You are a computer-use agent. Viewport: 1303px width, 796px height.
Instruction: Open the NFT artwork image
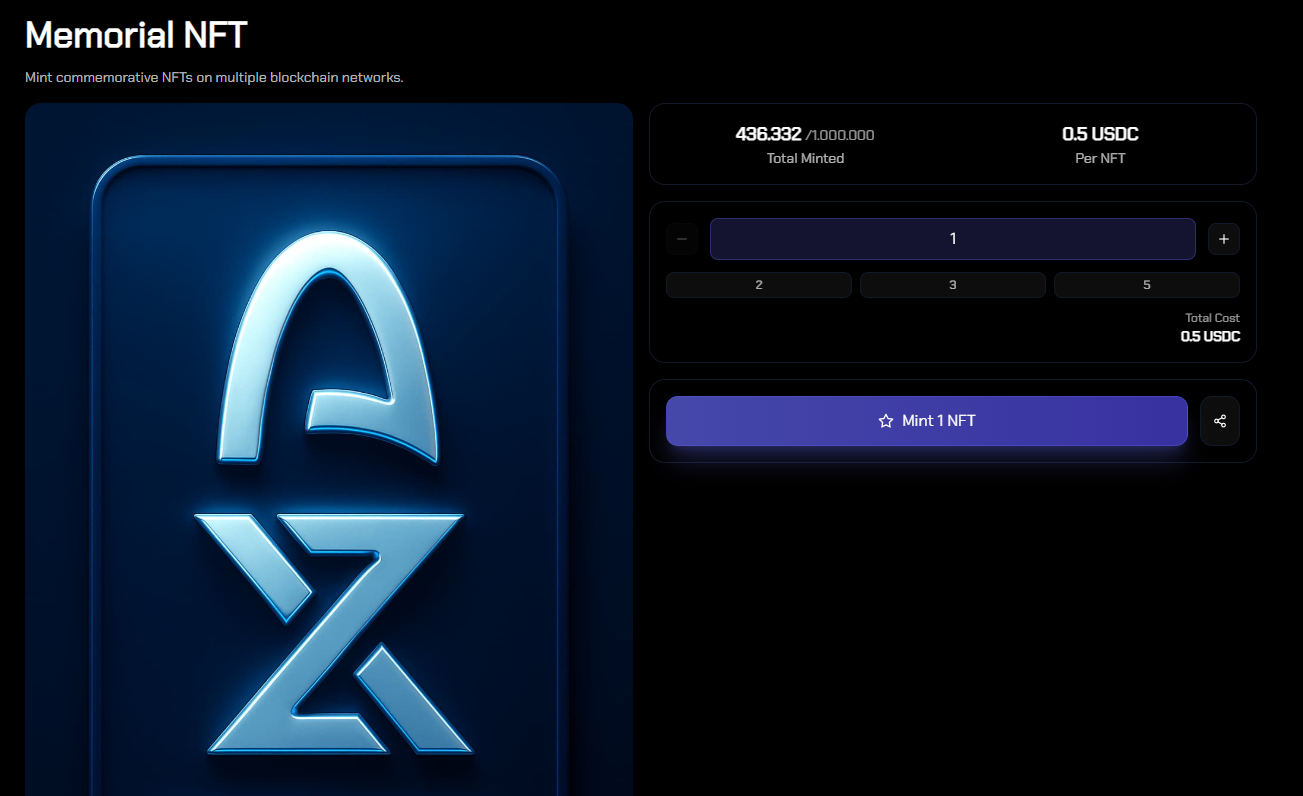coord(329,450)
